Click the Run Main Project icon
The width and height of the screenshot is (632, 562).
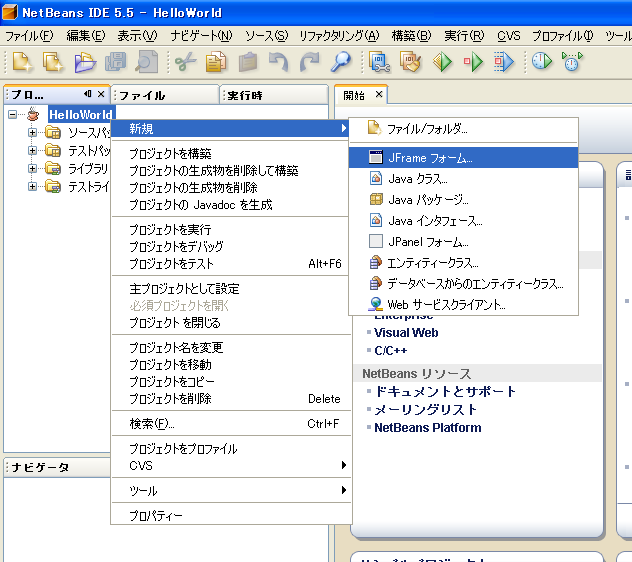tap(442, 62)
